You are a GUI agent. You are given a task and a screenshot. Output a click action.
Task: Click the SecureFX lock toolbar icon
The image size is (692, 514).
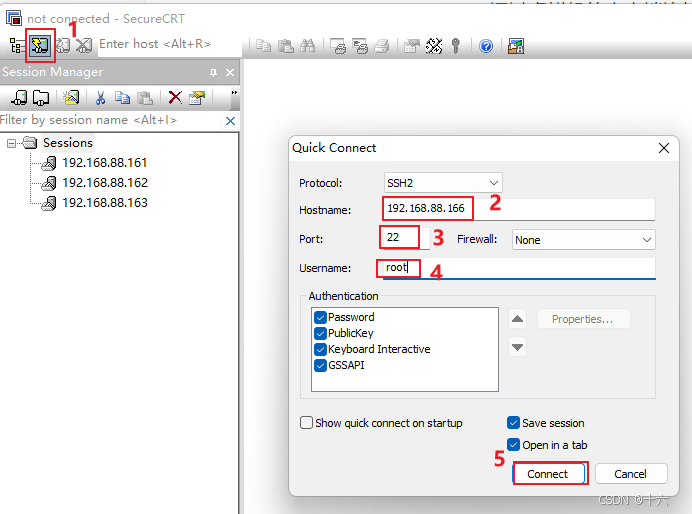pos(515,46)
